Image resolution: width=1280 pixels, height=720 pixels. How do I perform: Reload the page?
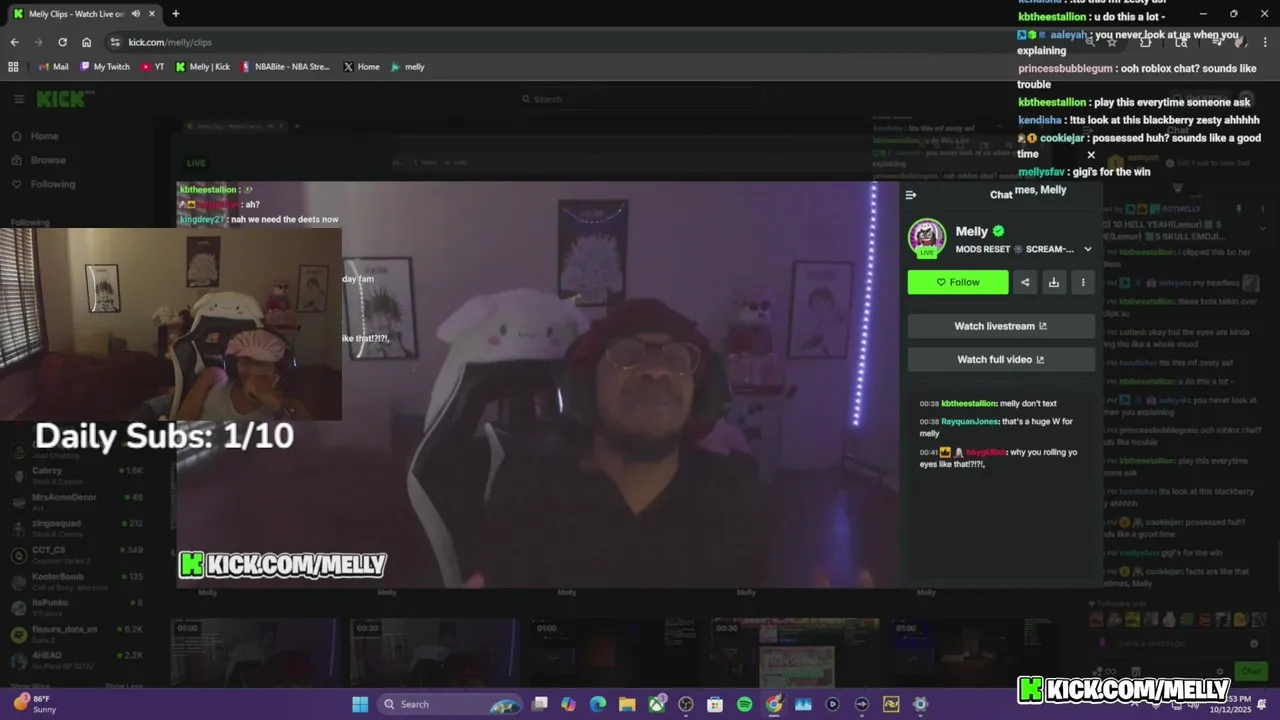(x=62, y=42)
